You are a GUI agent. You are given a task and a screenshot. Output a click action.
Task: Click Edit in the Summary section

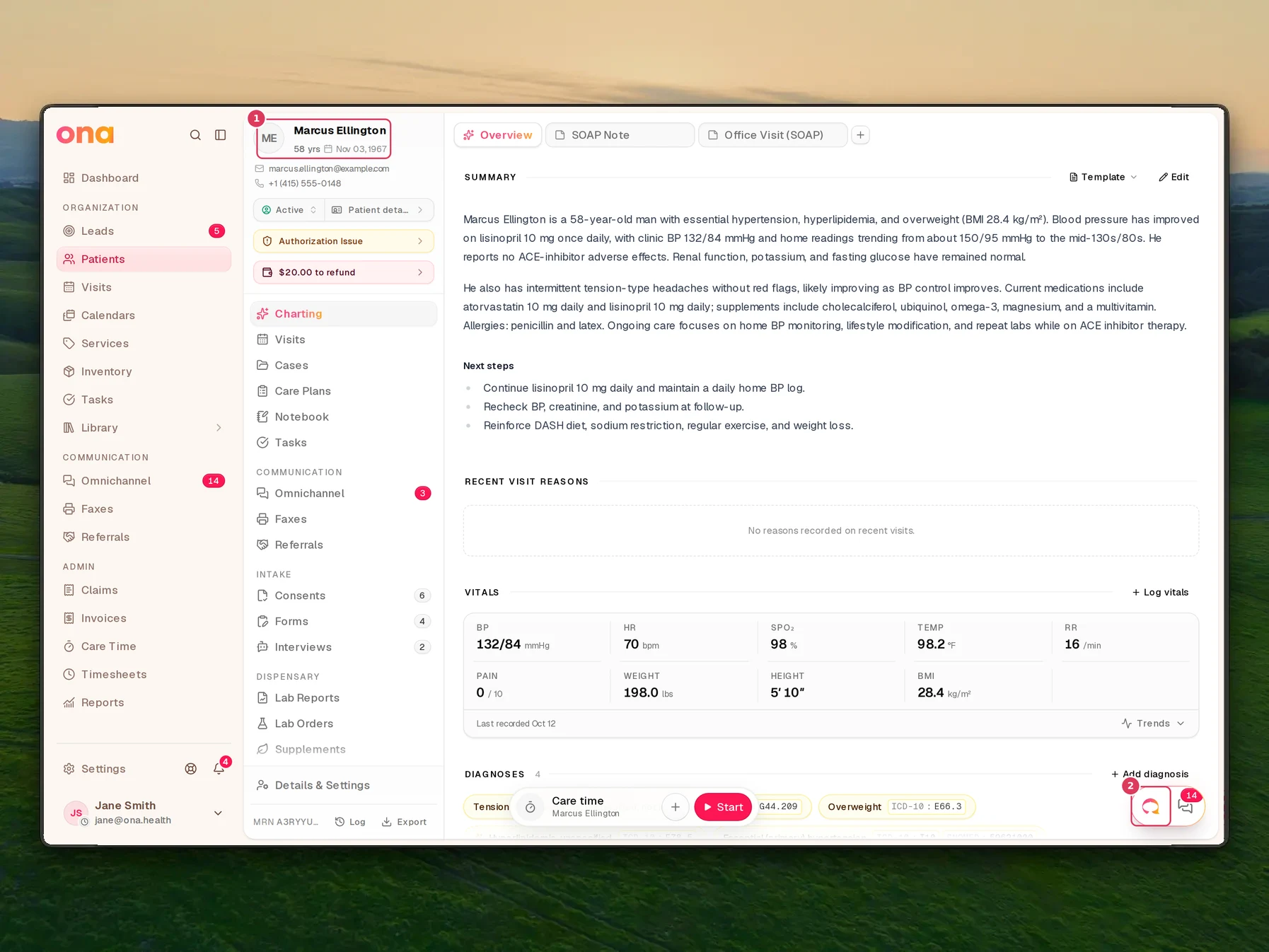(x=1174, y=177)
